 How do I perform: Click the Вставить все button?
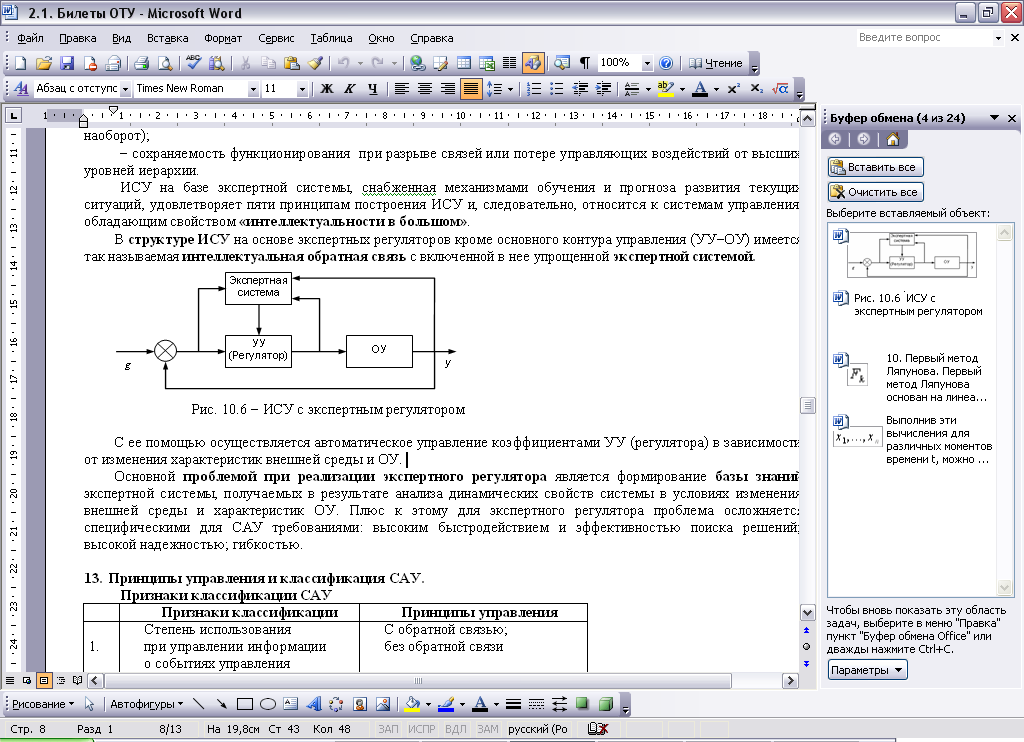875,167
